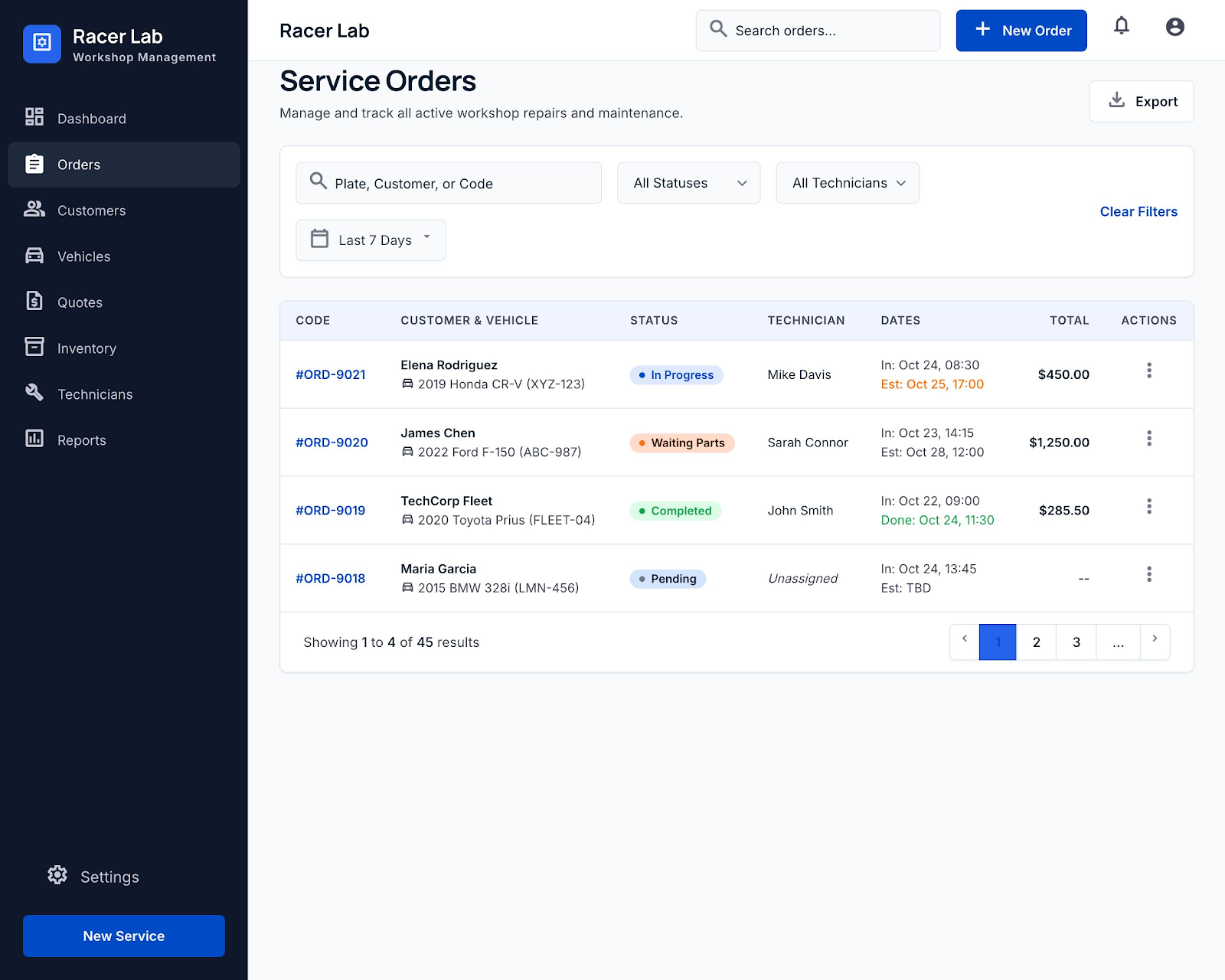This screenshot has height=980, width=1225.
Task: Click the DATES column header
Action: click(900, 320)
